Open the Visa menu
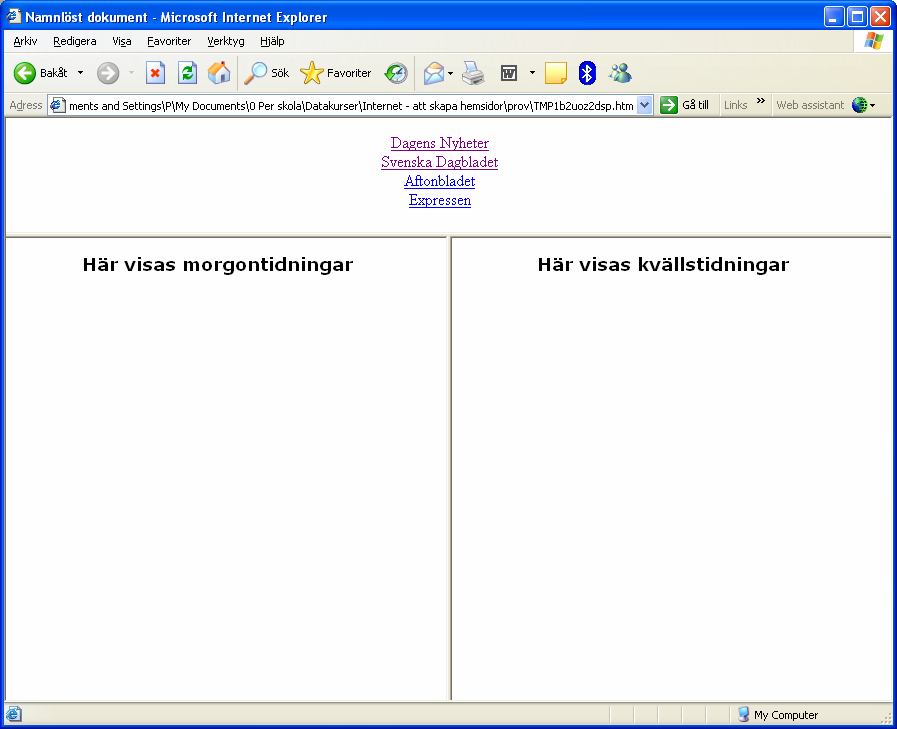 (122, 41)
